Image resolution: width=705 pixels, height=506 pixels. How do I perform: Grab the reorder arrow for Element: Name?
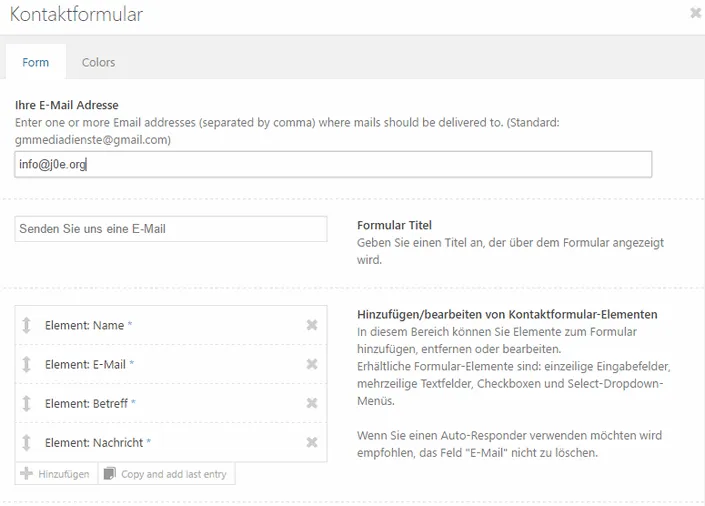(x=27, y=325)
